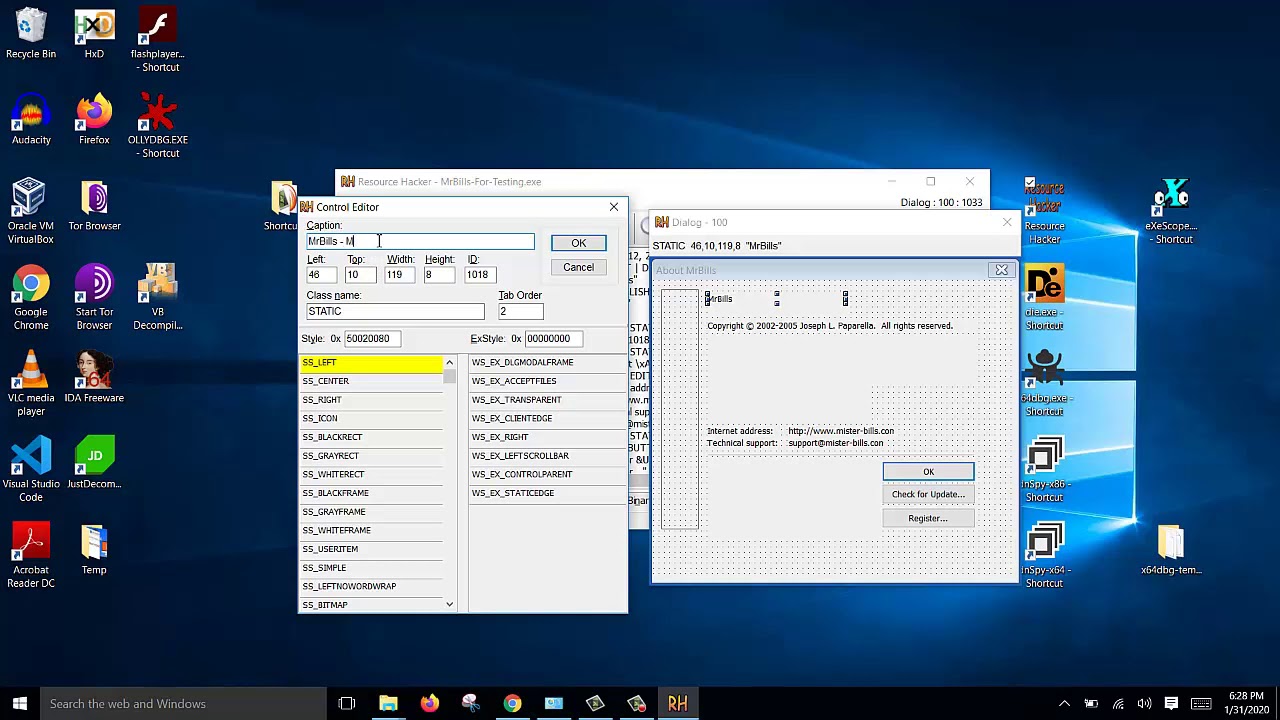
Task: Click the http://www.mister-bills.com text
Action: (841, 431)
